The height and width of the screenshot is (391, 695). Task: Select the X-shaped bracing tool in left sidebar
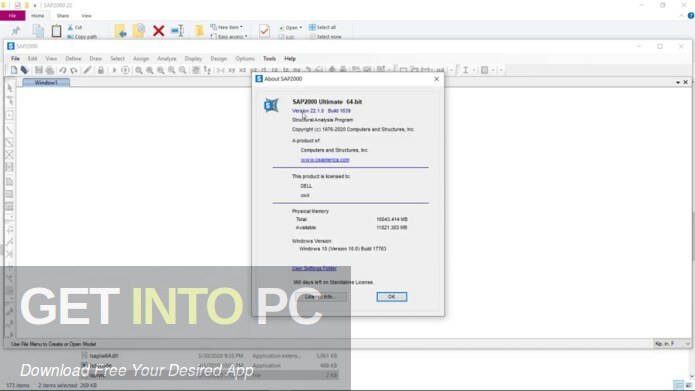[x=10, y=155]
